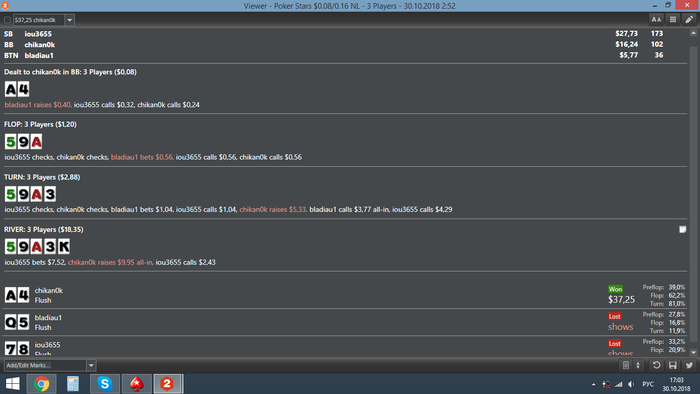Open PokerStars from the taskbar
Screen dimensions: 700x394
coord(136,384)
